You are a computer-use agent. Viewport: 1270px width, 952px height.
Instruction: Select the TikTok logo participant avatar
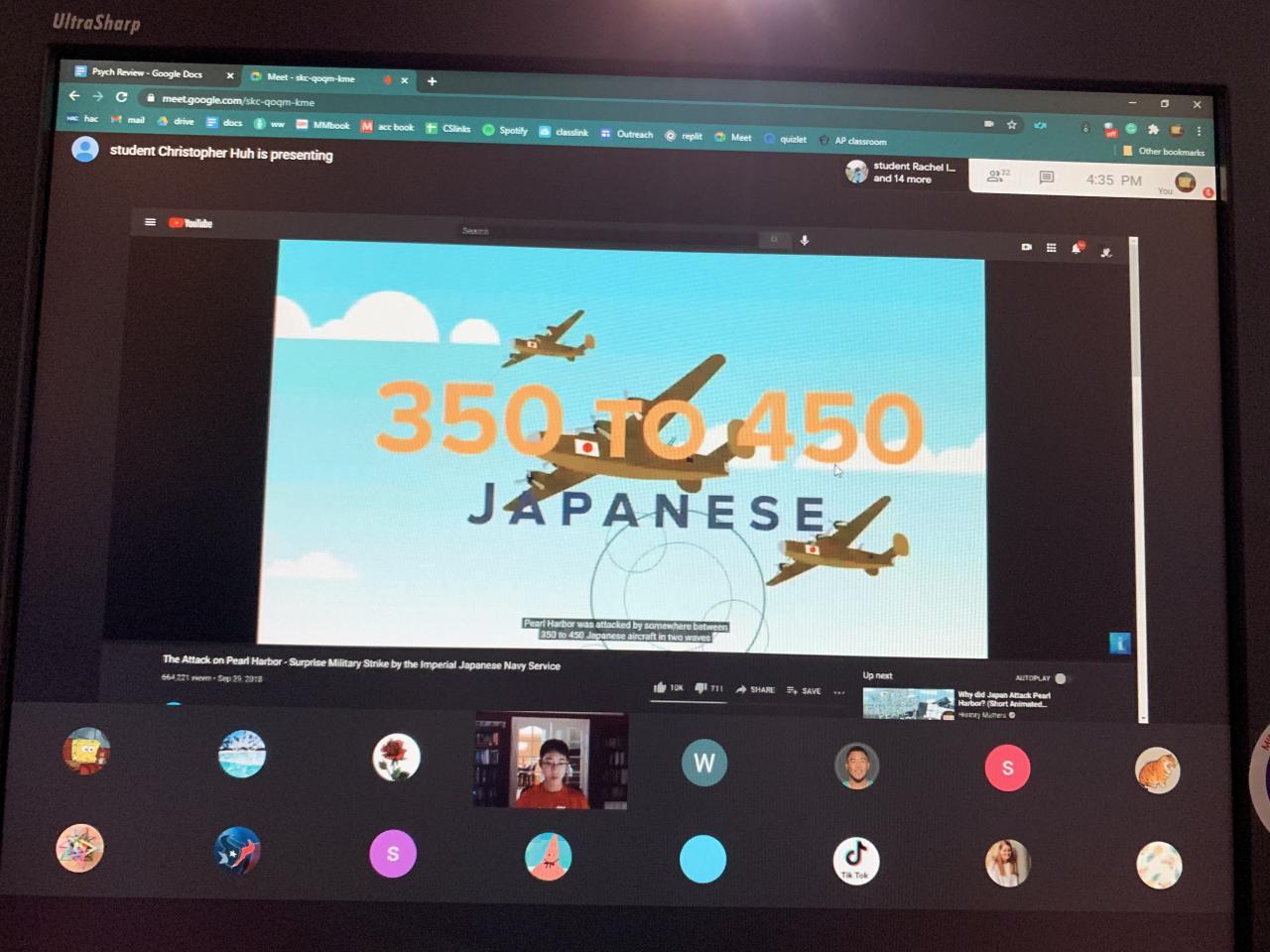(x=856, y=859)
